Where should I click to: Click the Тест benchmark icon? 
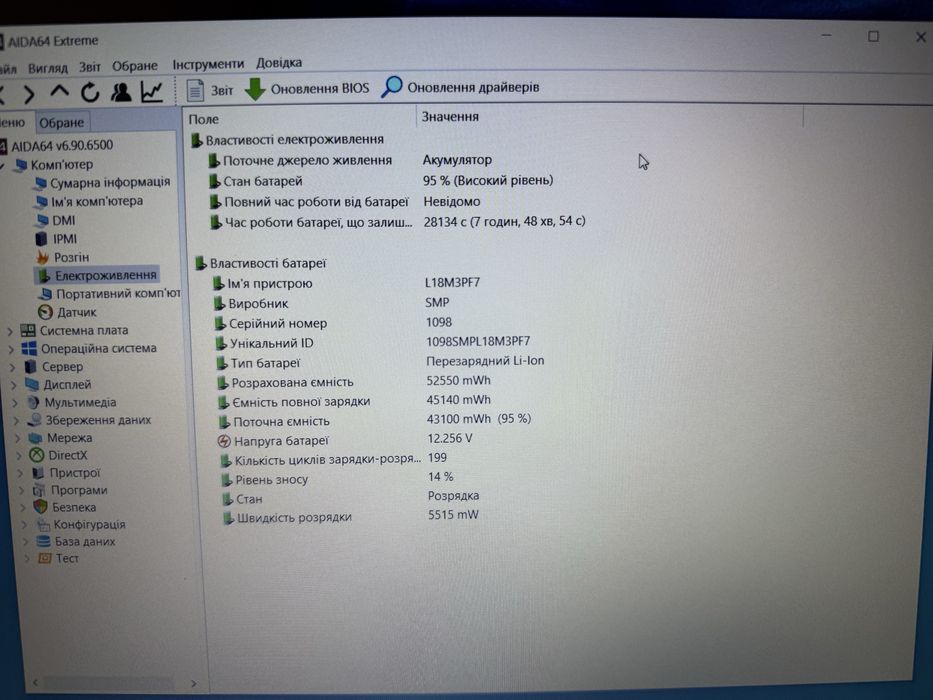pos(44,558)
